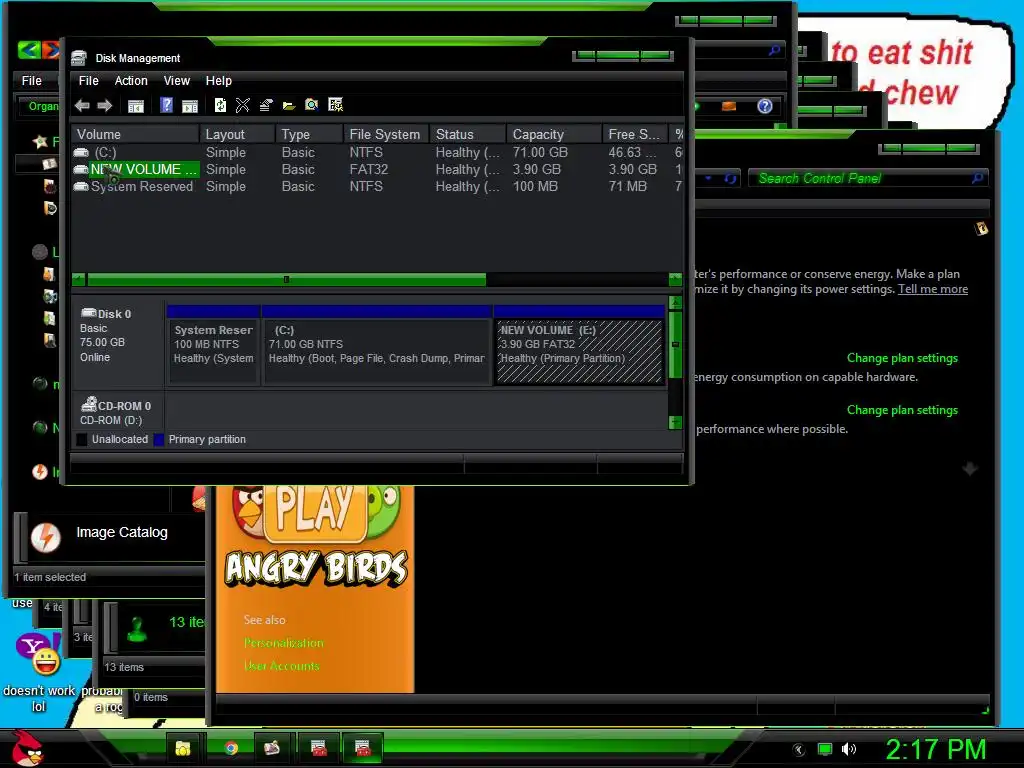Sort by the Capacity column header
Screen dimensions: 1024x768
point(554,134)
